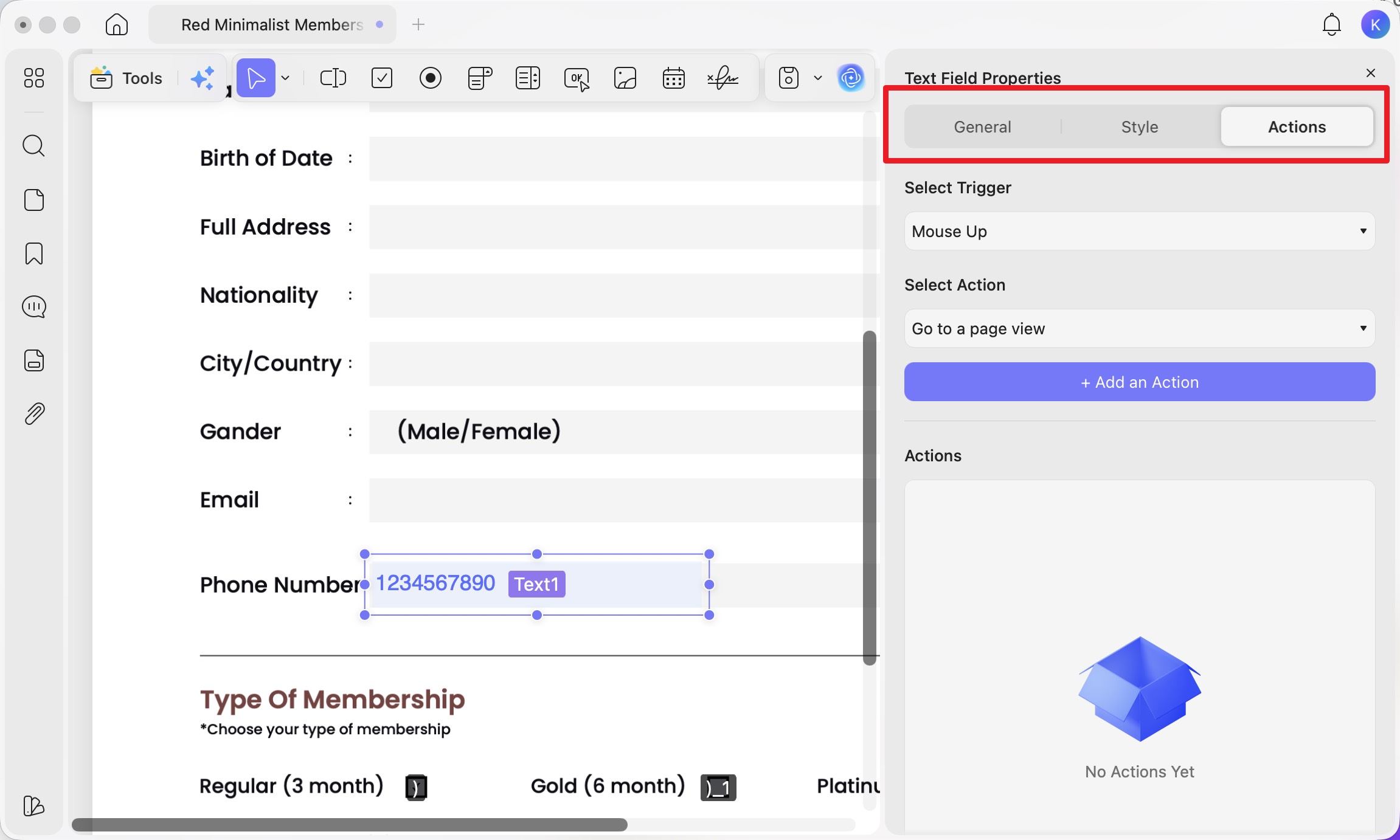This screenshot has height=840, width=1400.
Task: Go to the home screen icon
Action: point(117,25)
